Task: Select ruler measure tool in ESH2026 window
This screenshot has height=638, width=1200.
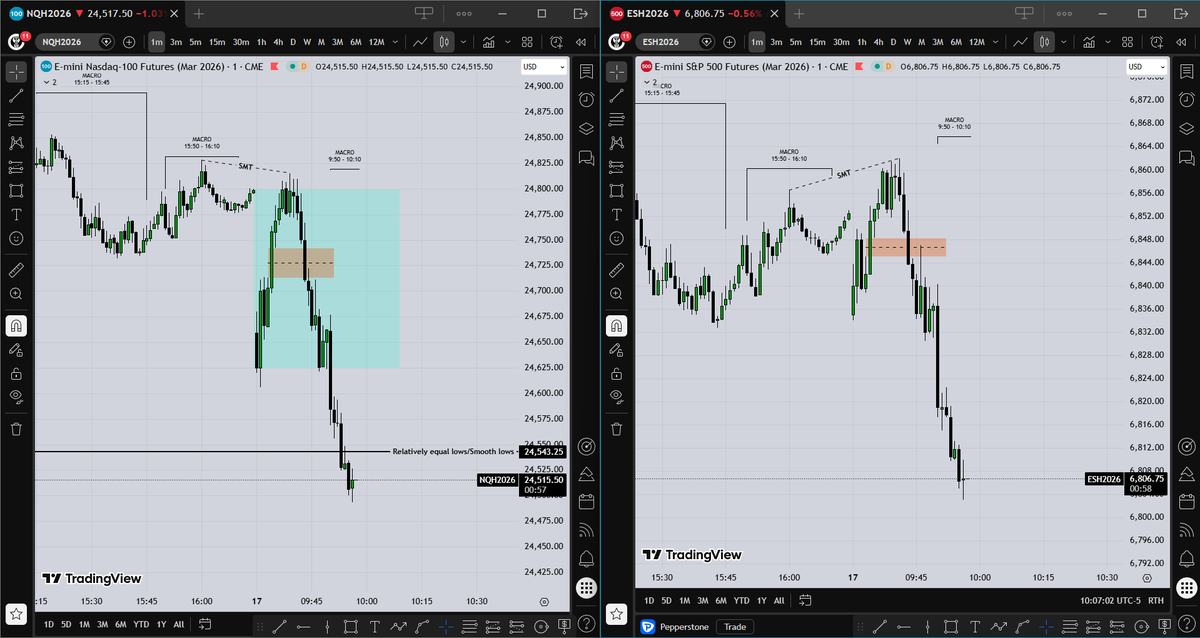Action: pos(616,270)
